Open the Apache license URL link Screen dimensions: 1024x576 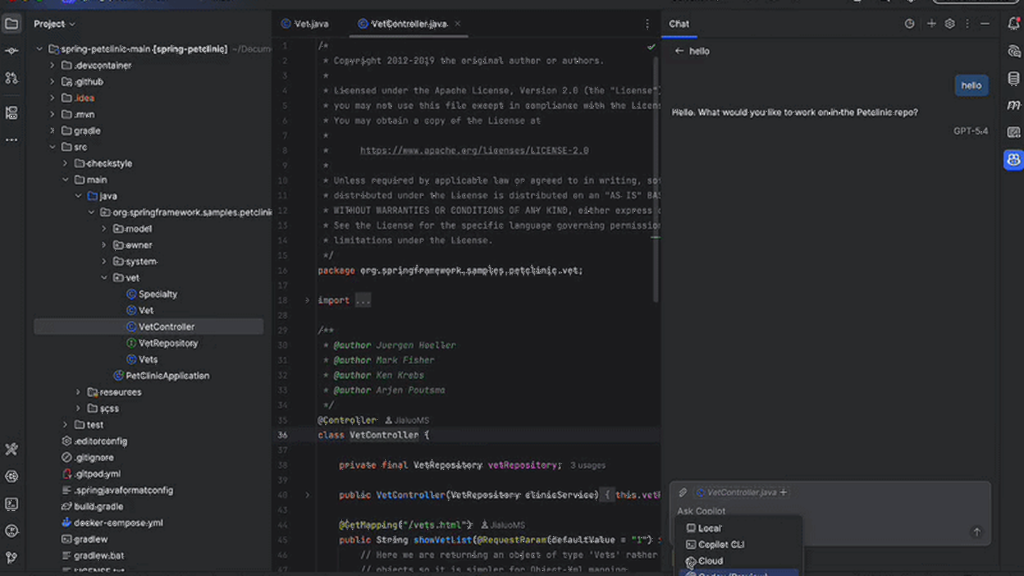(474, 150)
